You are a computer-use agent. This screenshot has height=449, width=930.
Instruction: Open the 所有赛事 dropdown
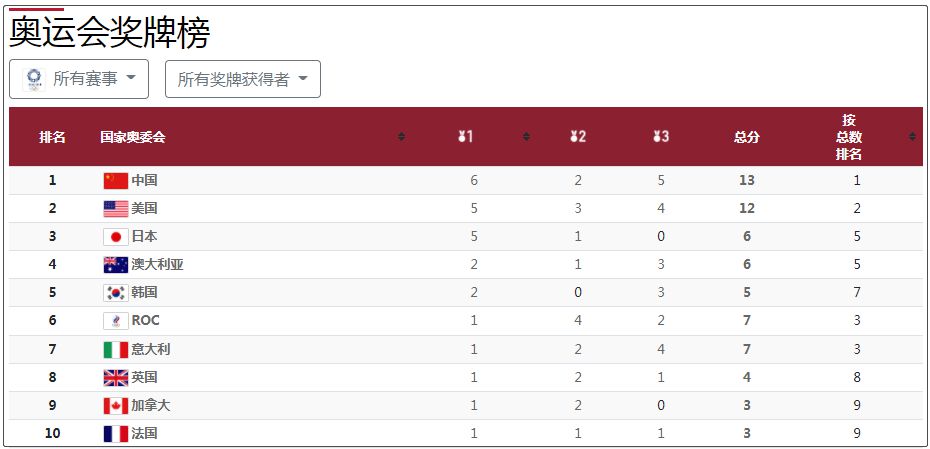coord(79,79)
